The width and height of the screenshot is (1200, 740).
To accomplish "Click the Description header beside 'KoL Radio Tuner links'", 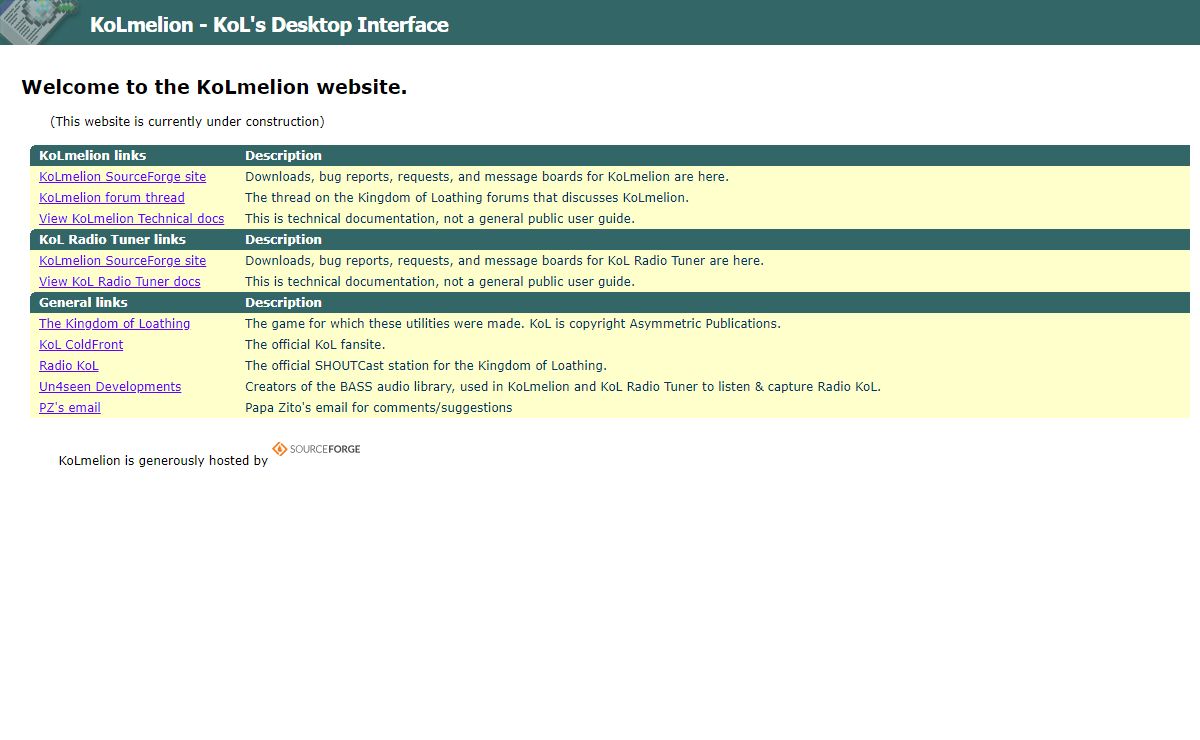I will click(283, 240).
